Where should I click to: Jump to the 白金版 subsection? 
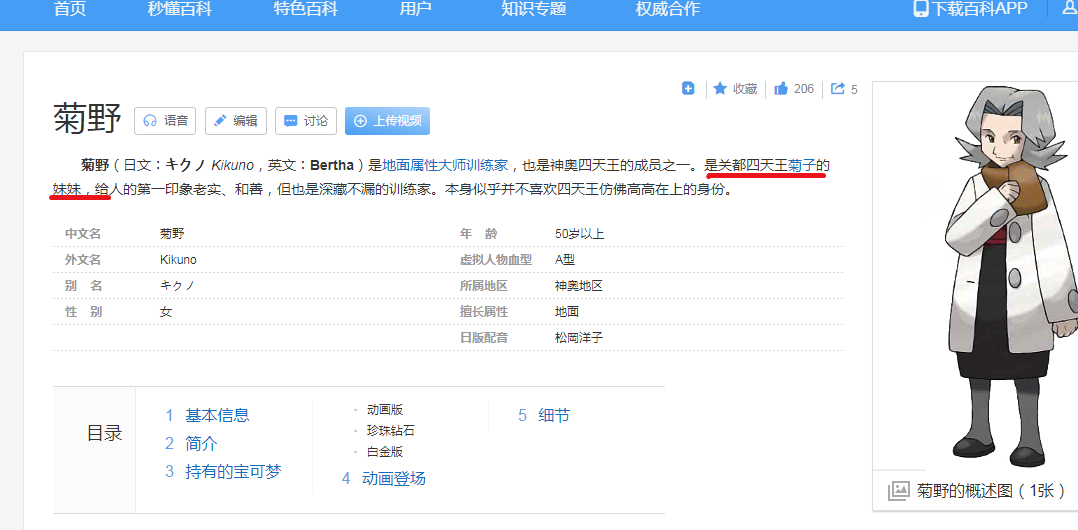[x=384, y=452]
